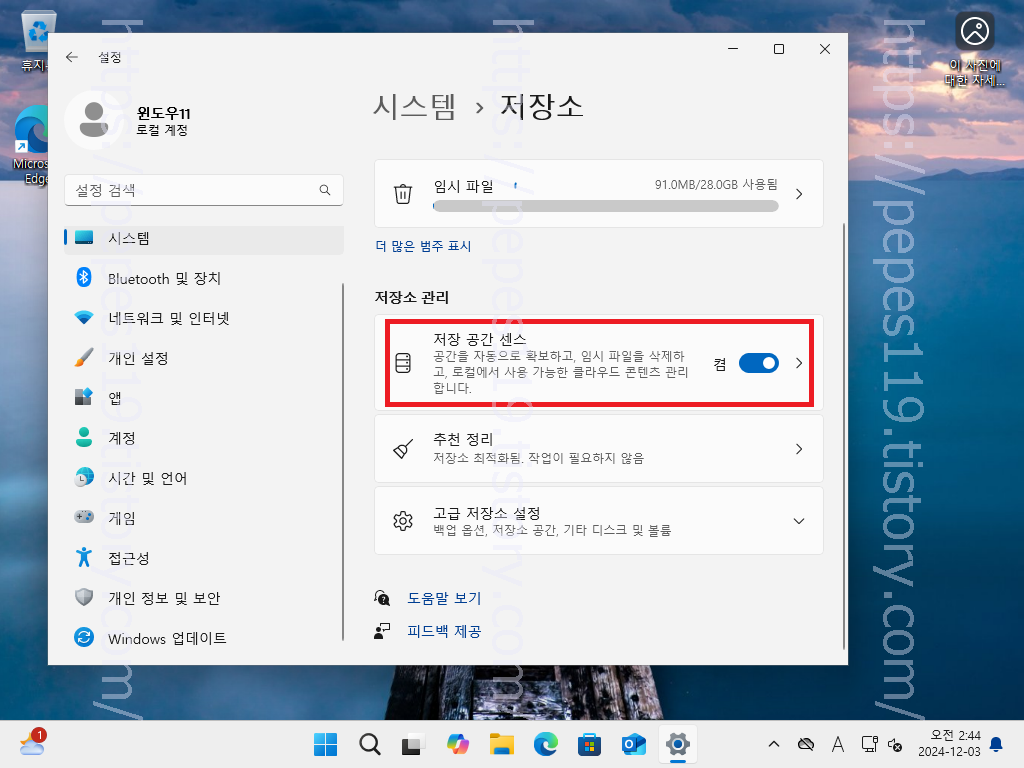Image resolution: width=1024 pixels, height=768 pixels.
Task: Click the broom icon of 추천 정리
Action: pos(403,449)
